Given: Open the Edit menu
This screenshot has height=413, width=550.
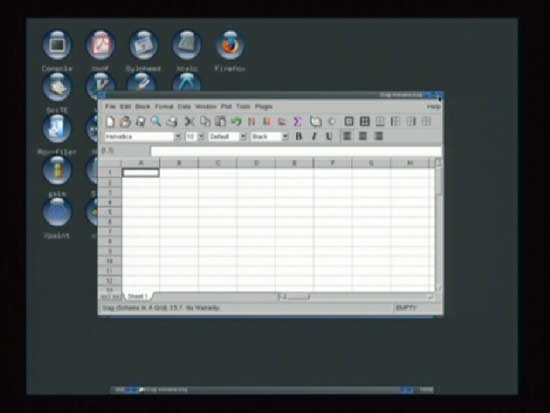Looking at the screenshot, I should [x=125, y=106].
